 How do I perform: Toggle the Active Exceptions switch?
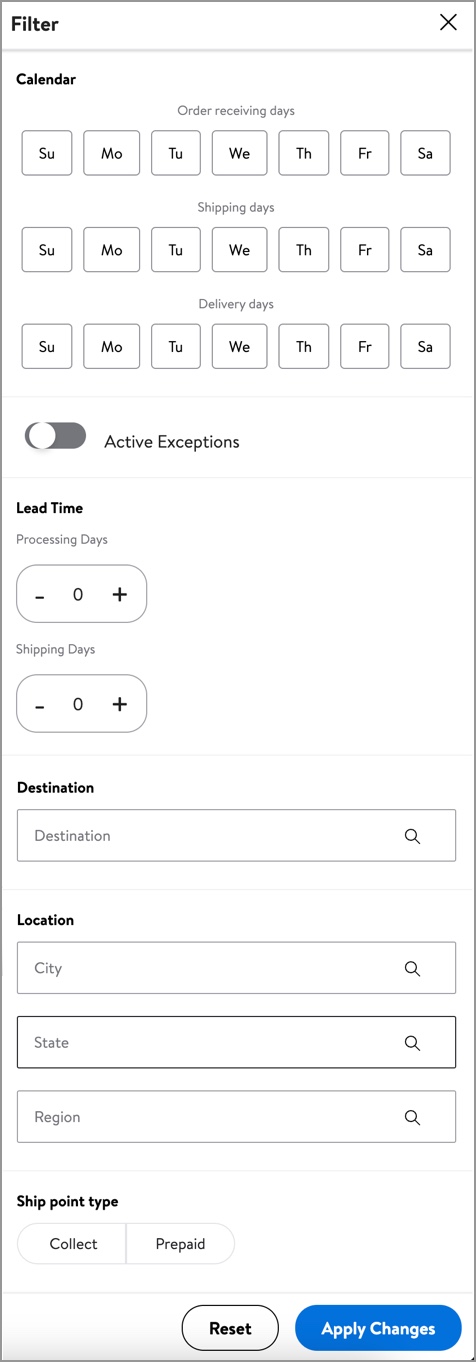pos(56,436)
